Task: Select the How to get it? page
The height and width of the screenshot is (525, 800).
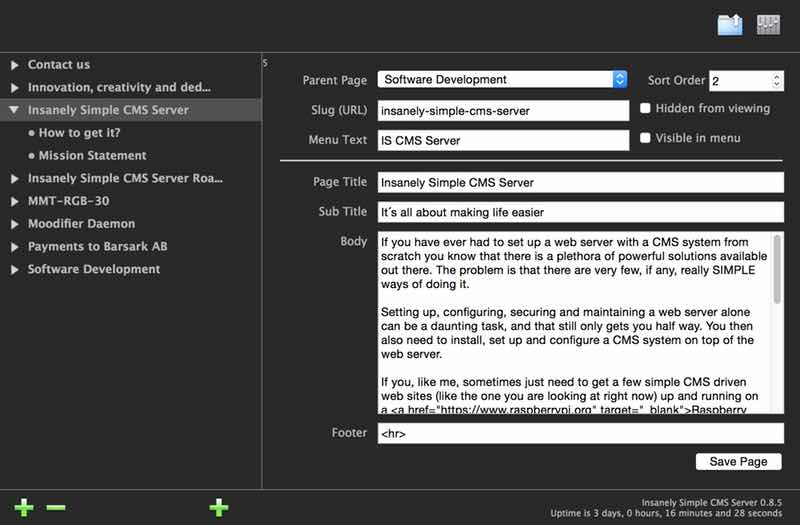Action: coord(80,133)
